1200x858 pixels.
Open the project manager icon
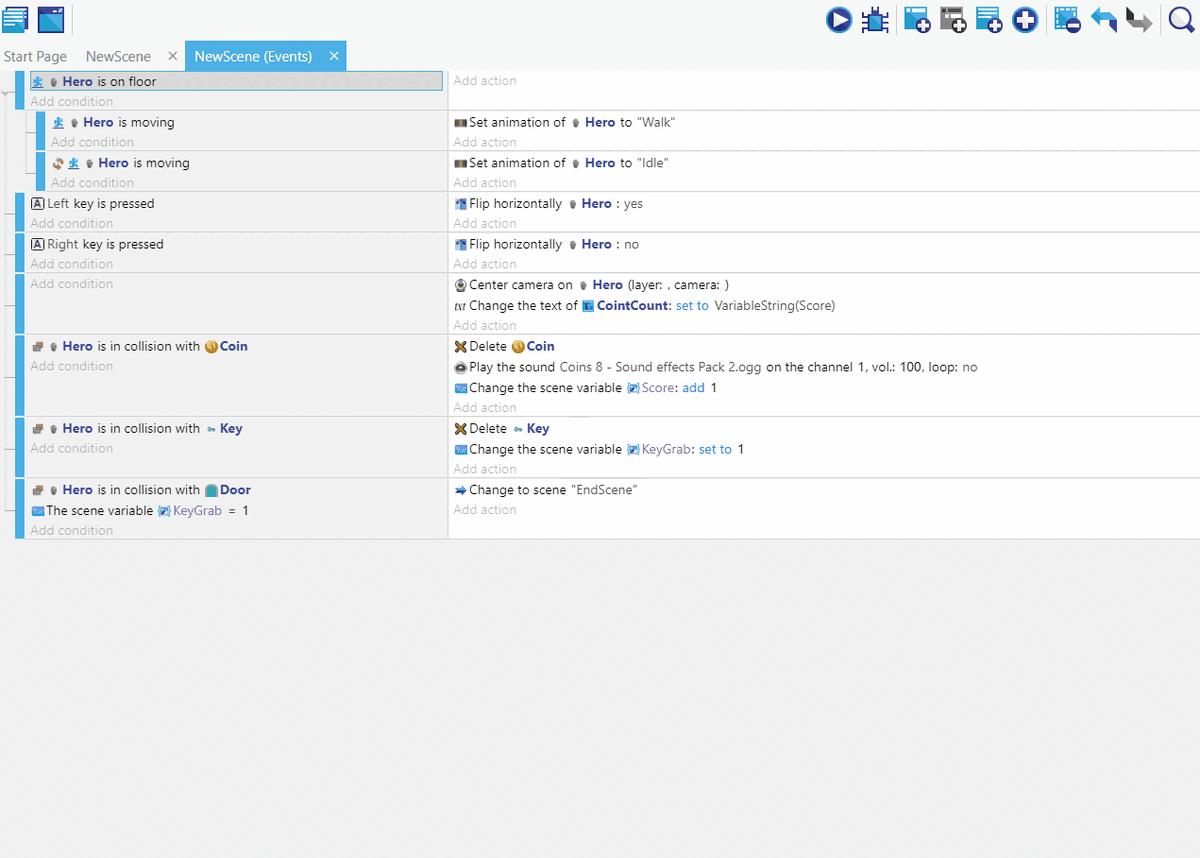point(15,19)
